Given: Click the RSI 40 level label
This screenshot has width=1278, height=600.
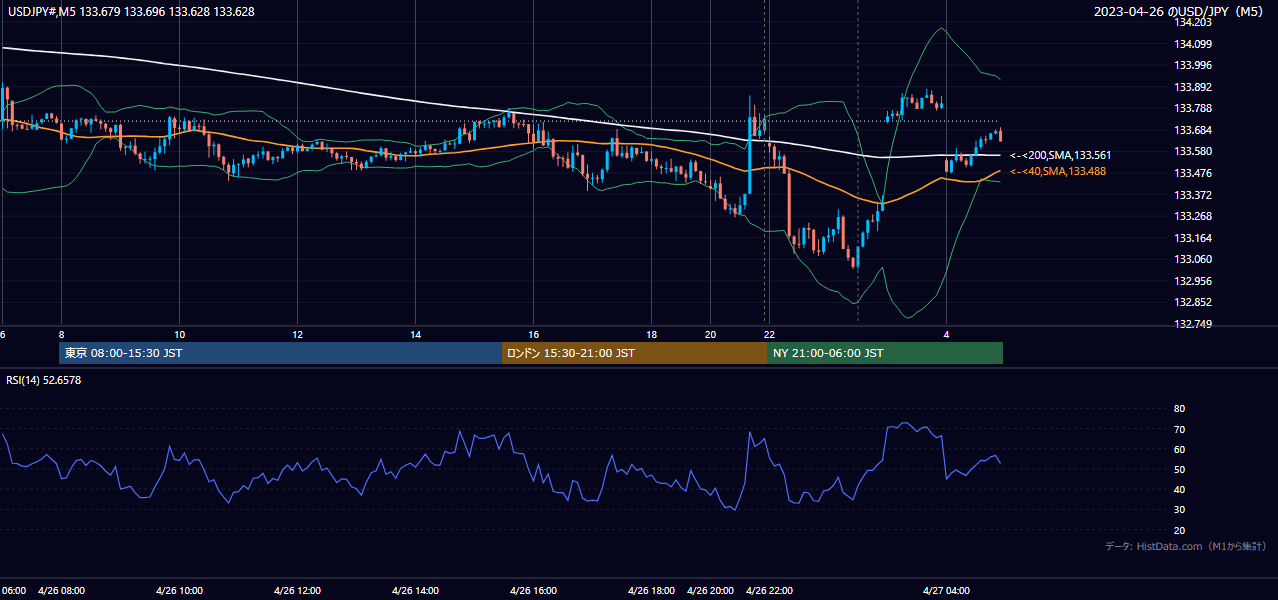Looking at the screenshot, I should (x=1179, y=489).
